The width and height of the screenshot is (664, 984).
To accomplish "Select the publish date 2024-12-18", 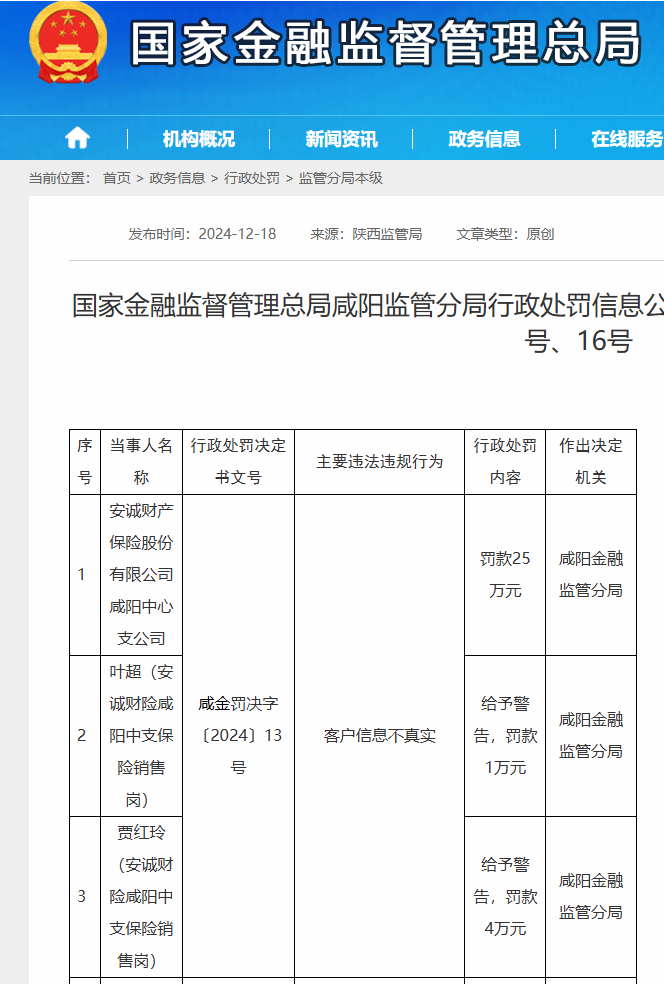I will (237, 234).
